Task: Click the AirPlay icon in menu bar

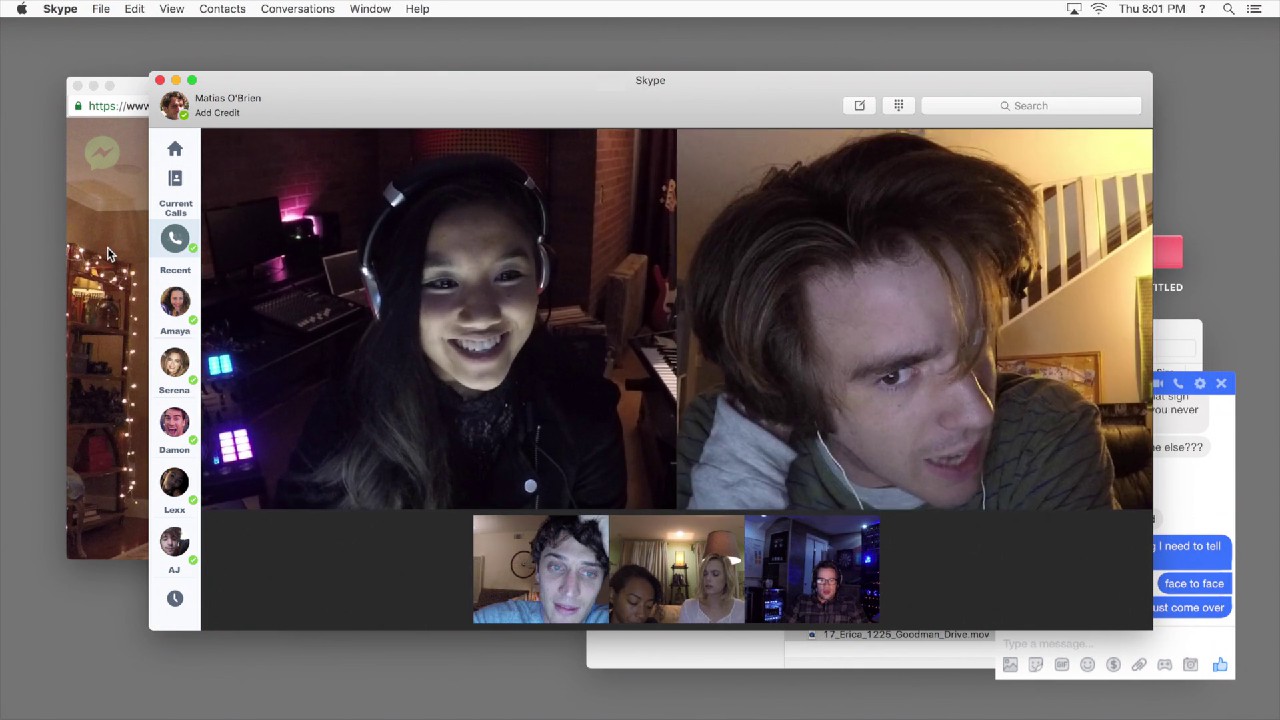Action: 1074,9
